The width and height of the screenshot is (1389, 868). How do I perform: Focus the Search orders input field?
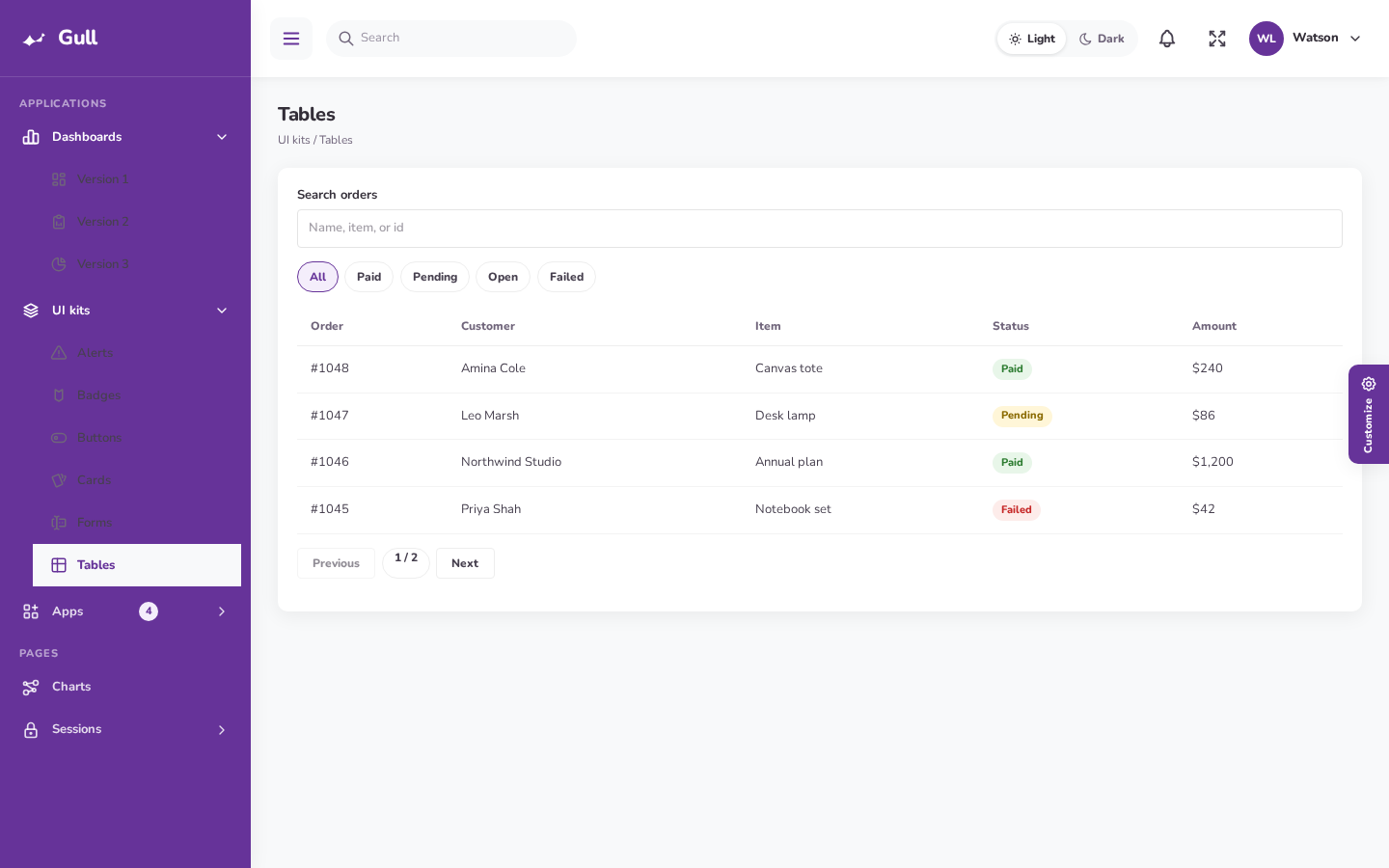[x=820, y=229]
